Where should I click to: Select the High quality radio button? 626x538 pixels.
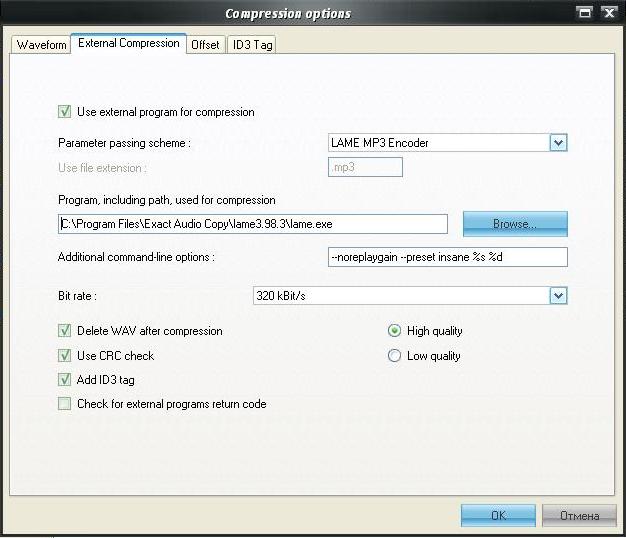[394, 331]
